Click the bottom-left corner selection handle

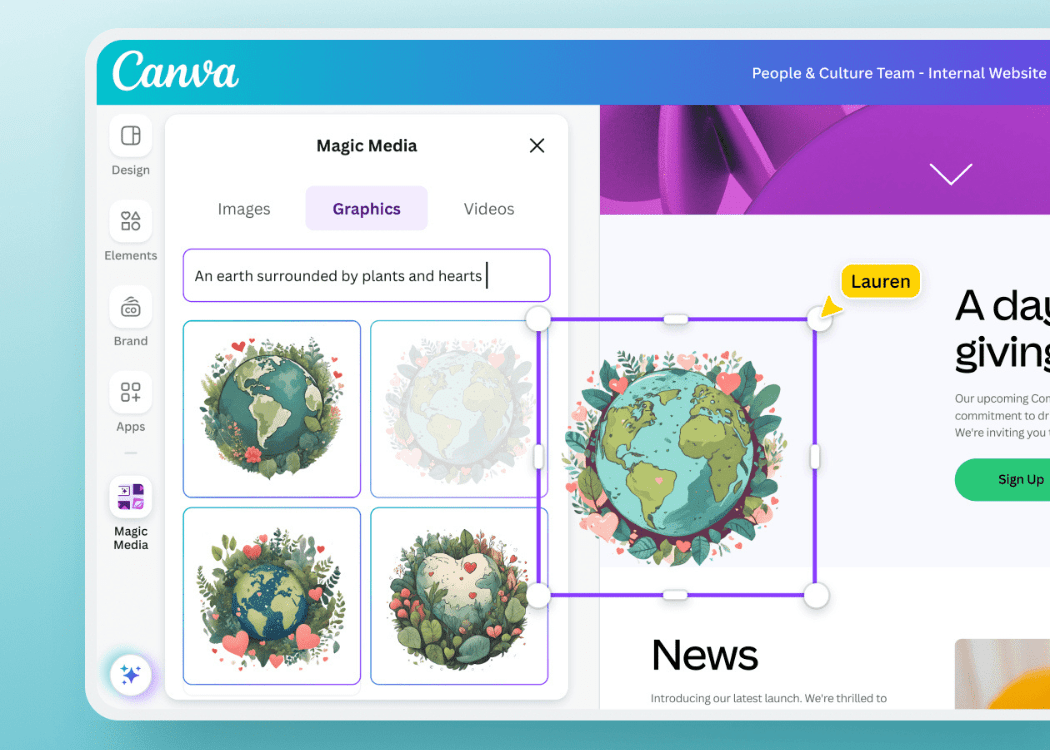point(538,595)
